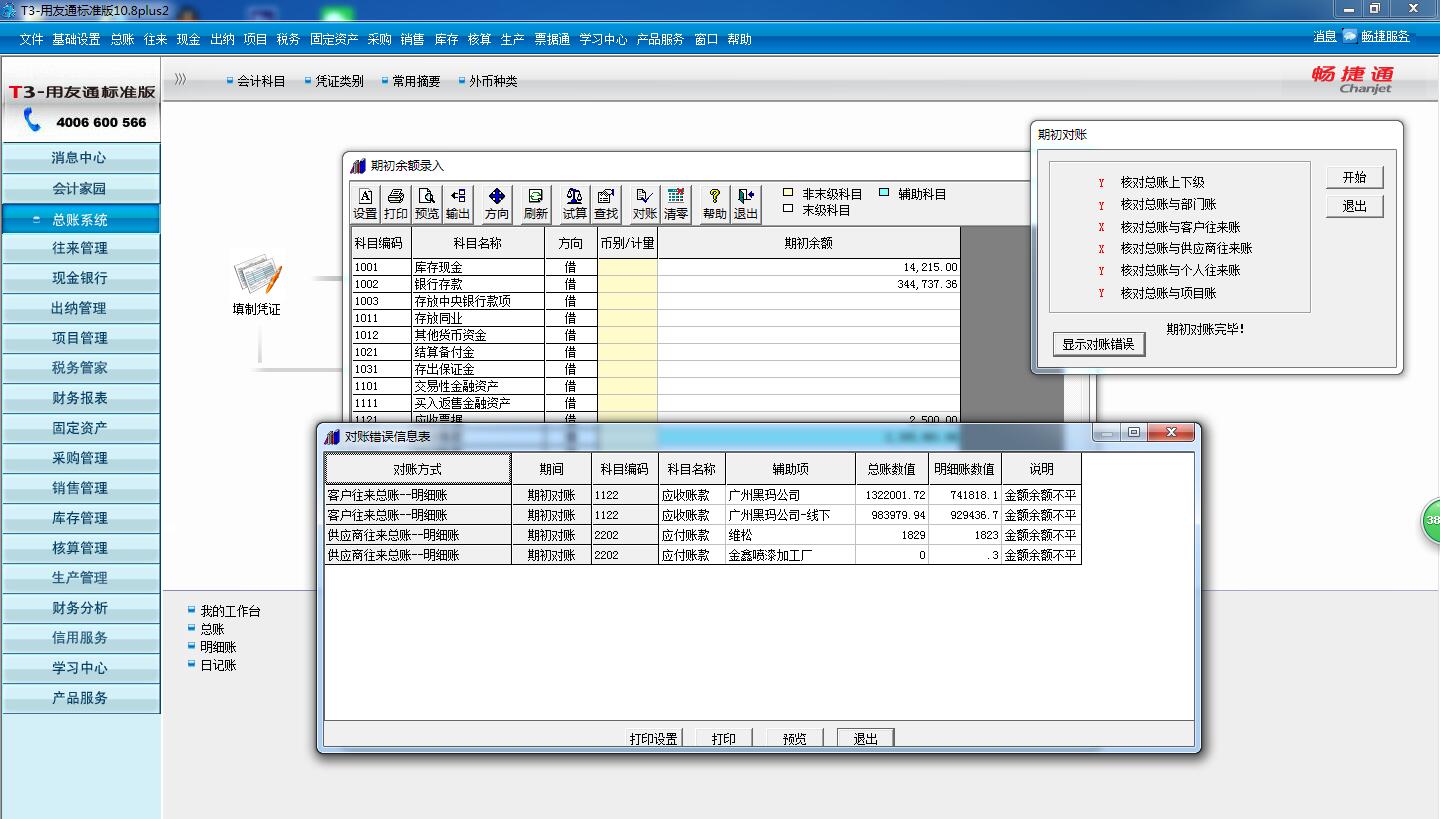The image size is (1440, 819).
Task: Open the 日记账 link
Action: click(x=218, y=665)
